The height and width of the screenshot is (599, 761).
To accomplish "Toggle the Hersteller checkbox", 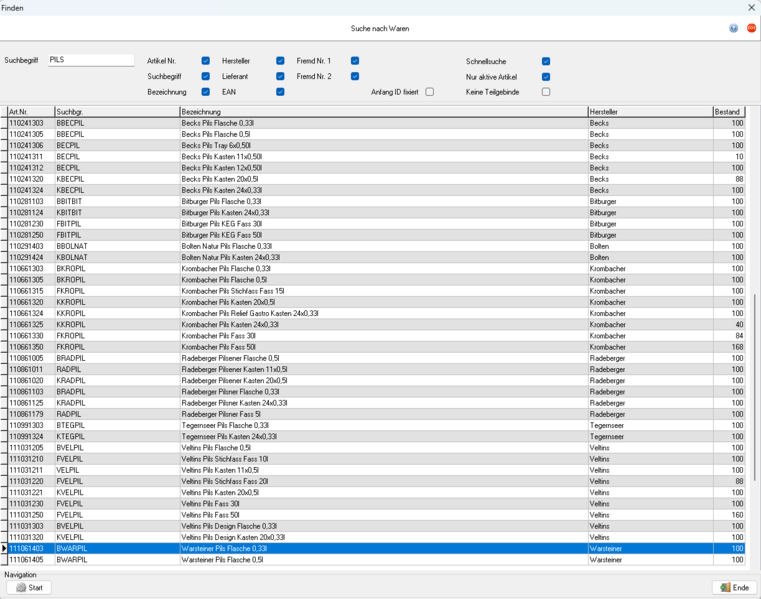I will pyautogui.click(x=280, y=61).
